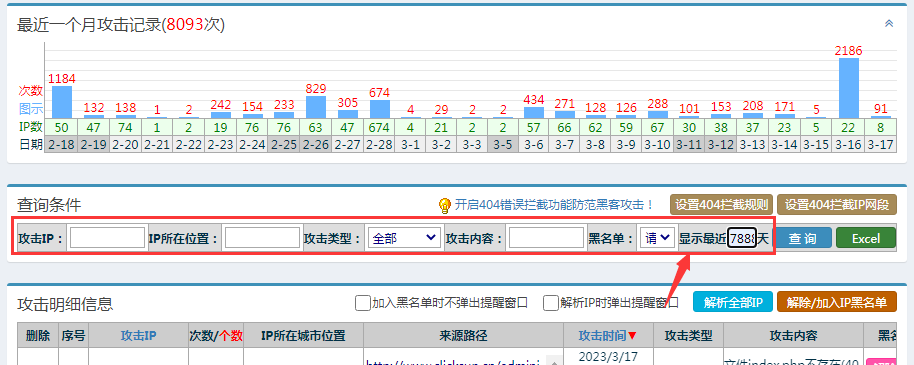Click 解除/加入IP黑名单 button
This screenshot has width=914, height=365.
tap(836, 302)
